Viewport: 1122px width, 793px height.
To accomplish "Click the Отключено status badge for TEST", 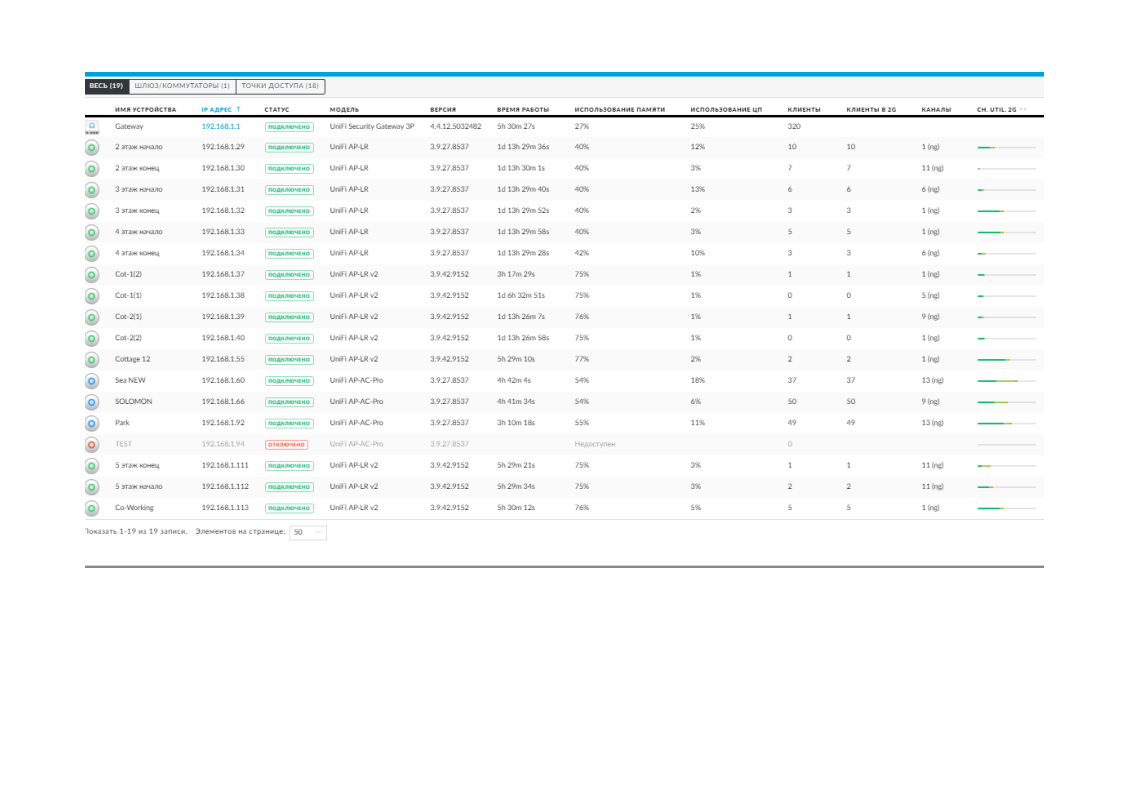I will tap(286, 444).
